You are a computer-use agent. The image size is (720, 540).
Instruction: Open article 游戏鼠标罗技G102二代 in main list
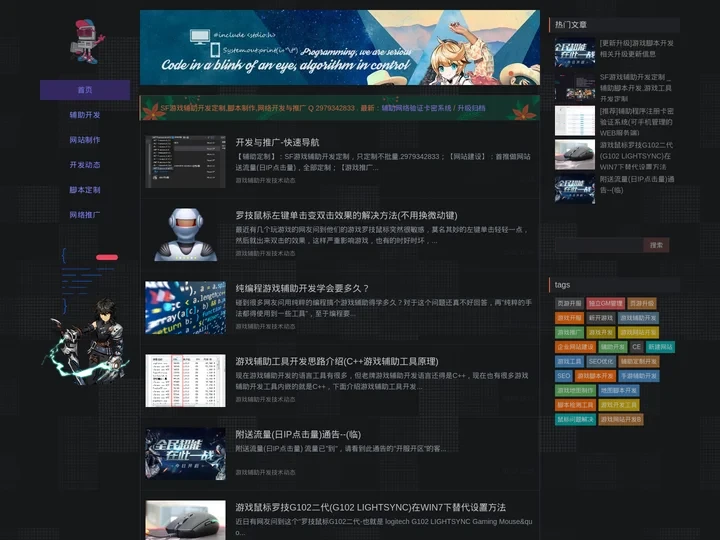(x=371, y=507)
